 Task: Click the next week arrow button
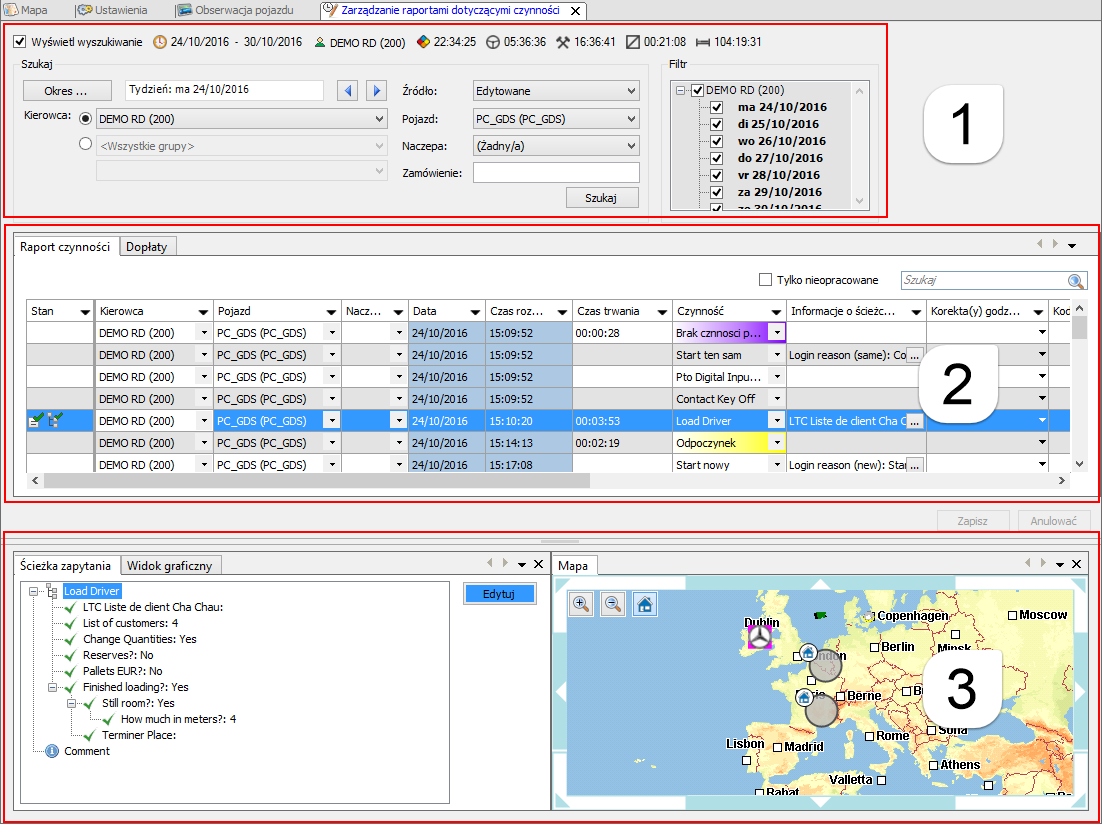tap(376, 91)
